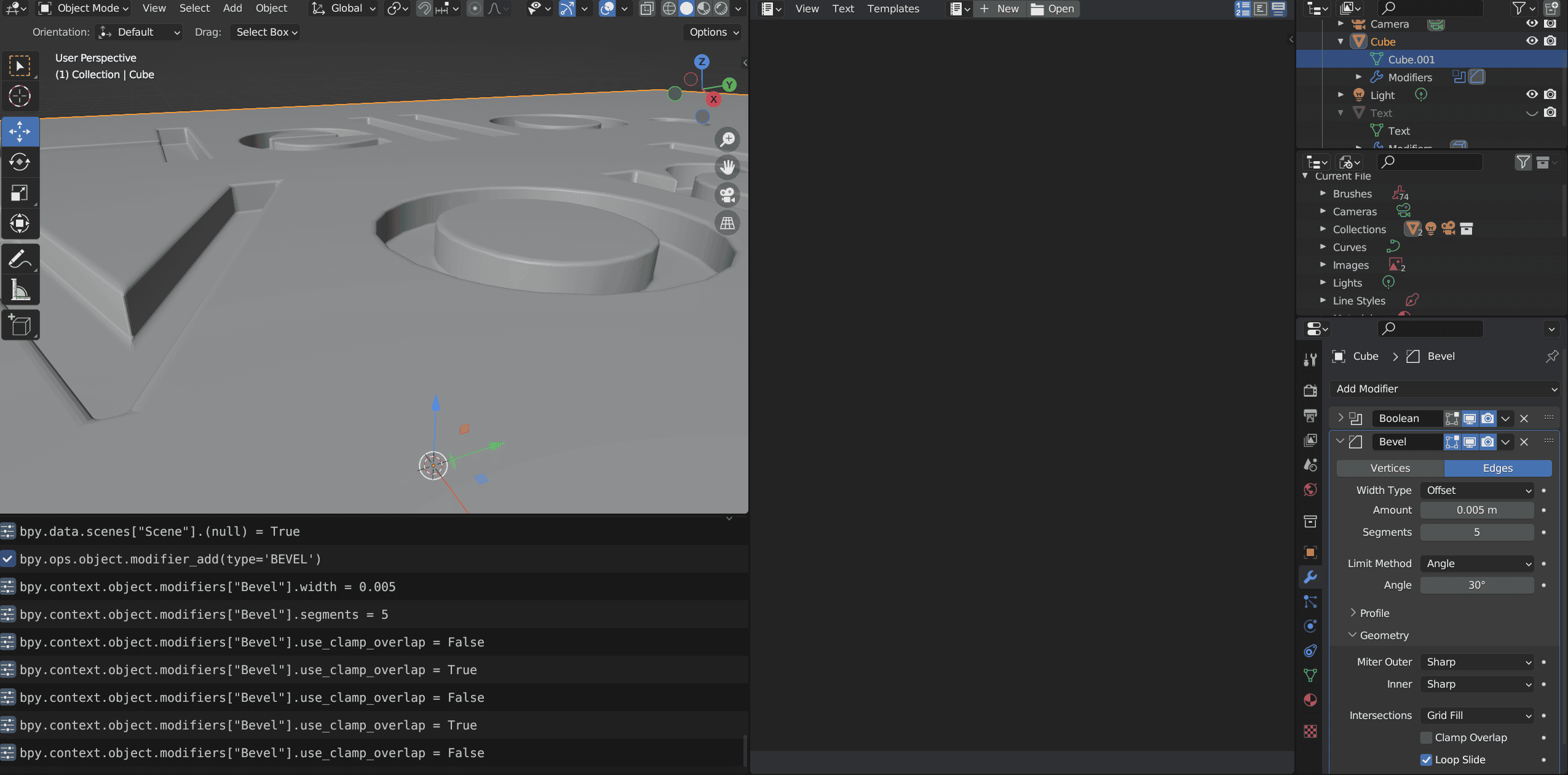
Task: Activate the Scale tool
Action: tap(20, 193)
